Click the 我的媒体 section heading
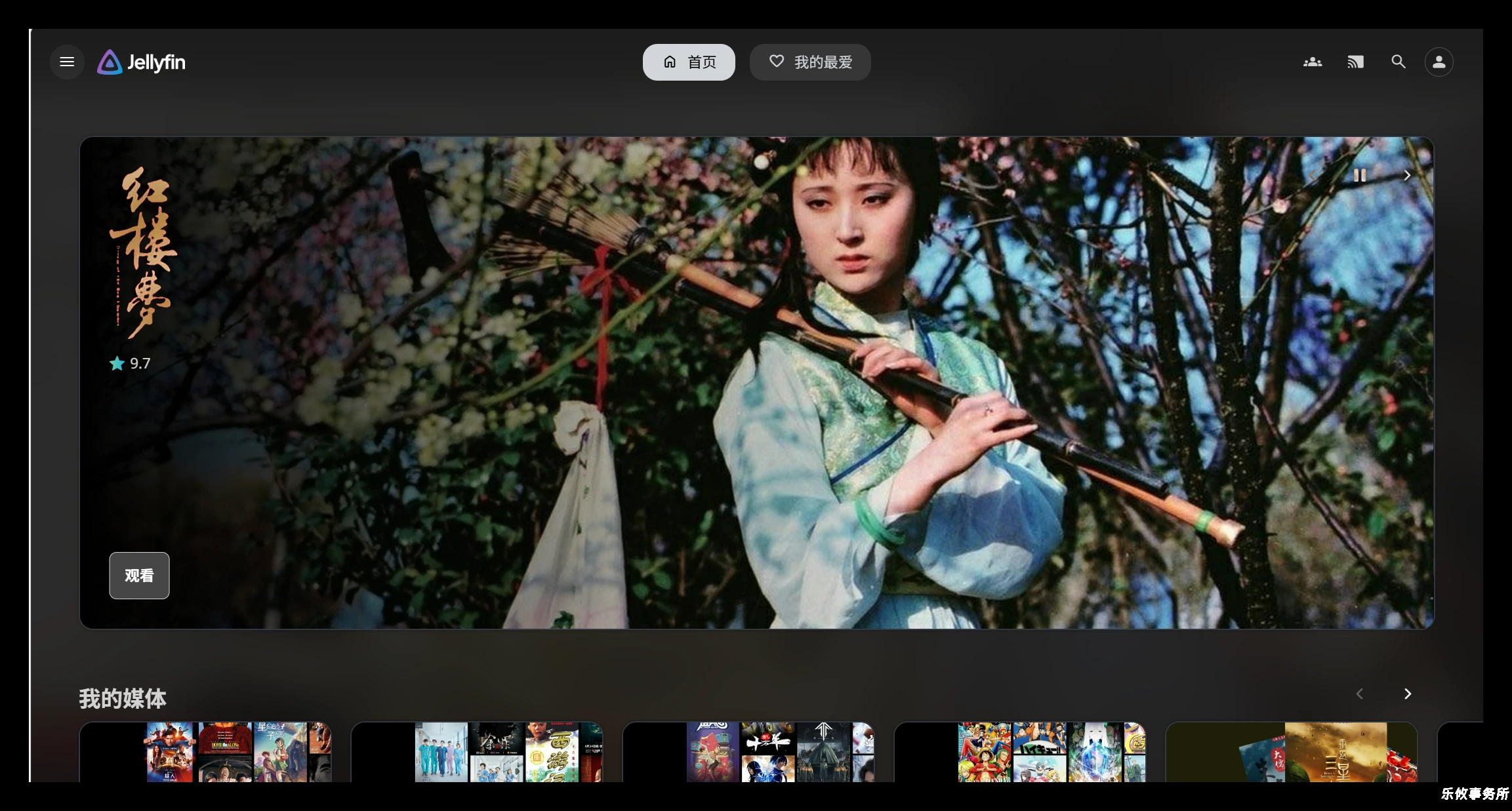The image size is (1512, 811). coord(123,699)
